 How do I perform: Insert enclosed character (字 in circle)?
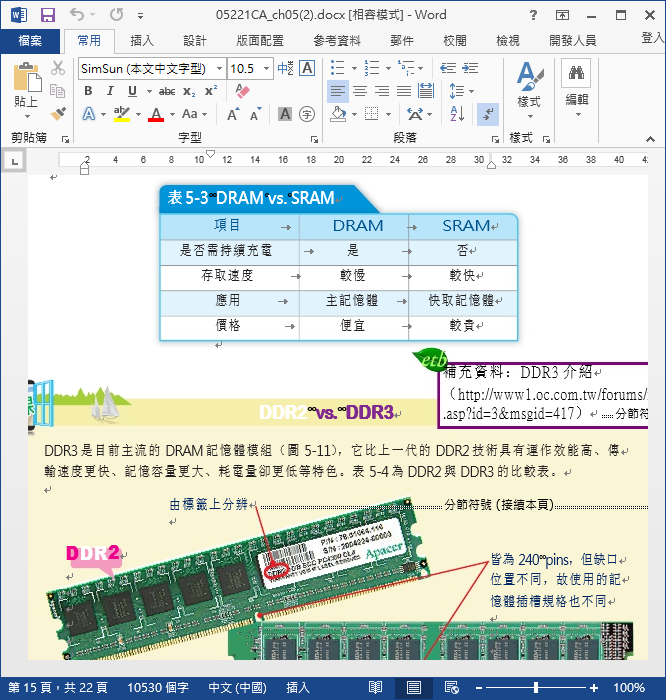coord(307,114)
